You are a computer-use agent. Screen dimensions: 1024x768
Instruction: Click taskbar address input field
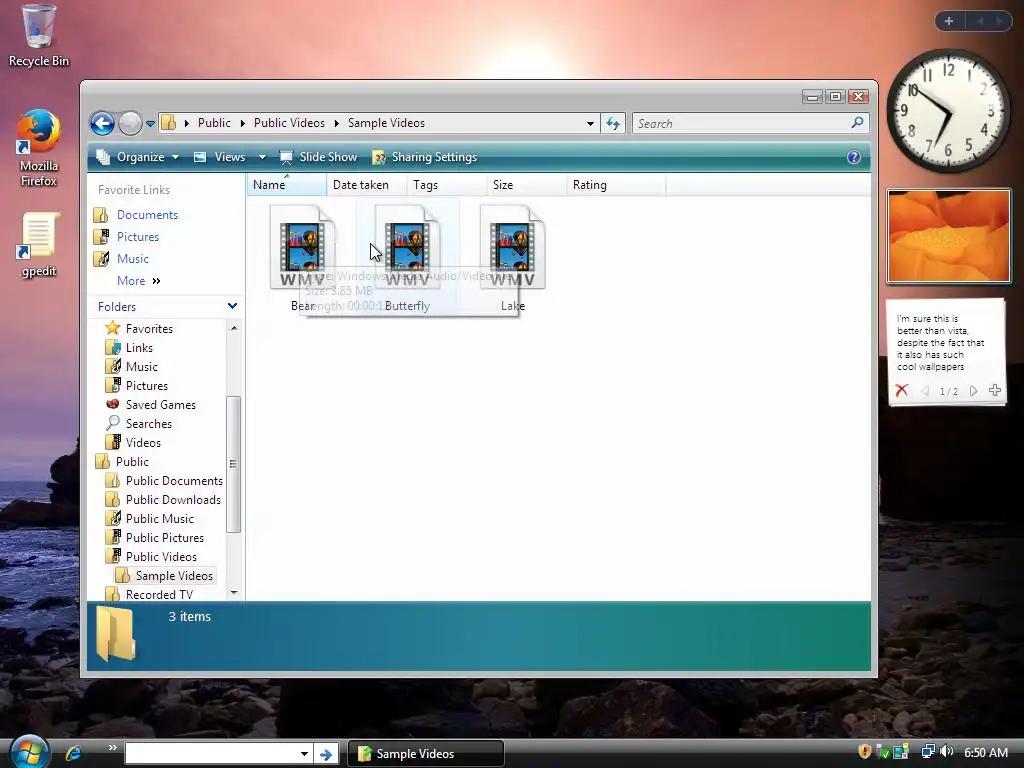pyautogui.click(x=210, y=754)
